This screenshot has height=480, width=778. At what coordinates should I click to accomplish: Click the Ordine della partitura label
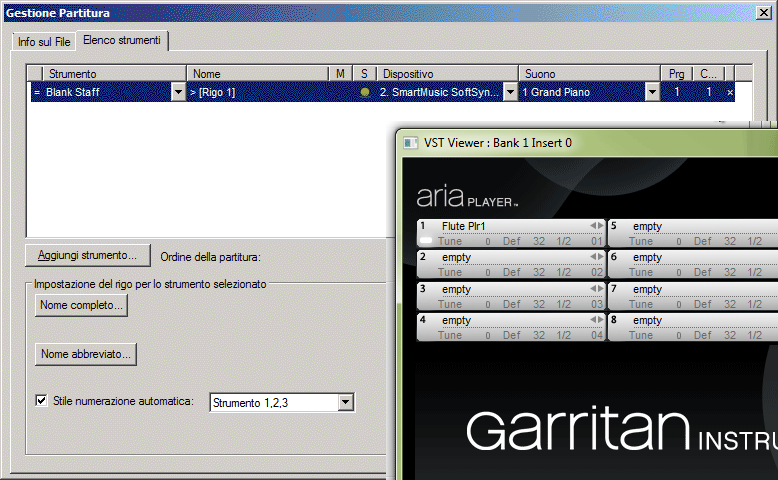210,257
